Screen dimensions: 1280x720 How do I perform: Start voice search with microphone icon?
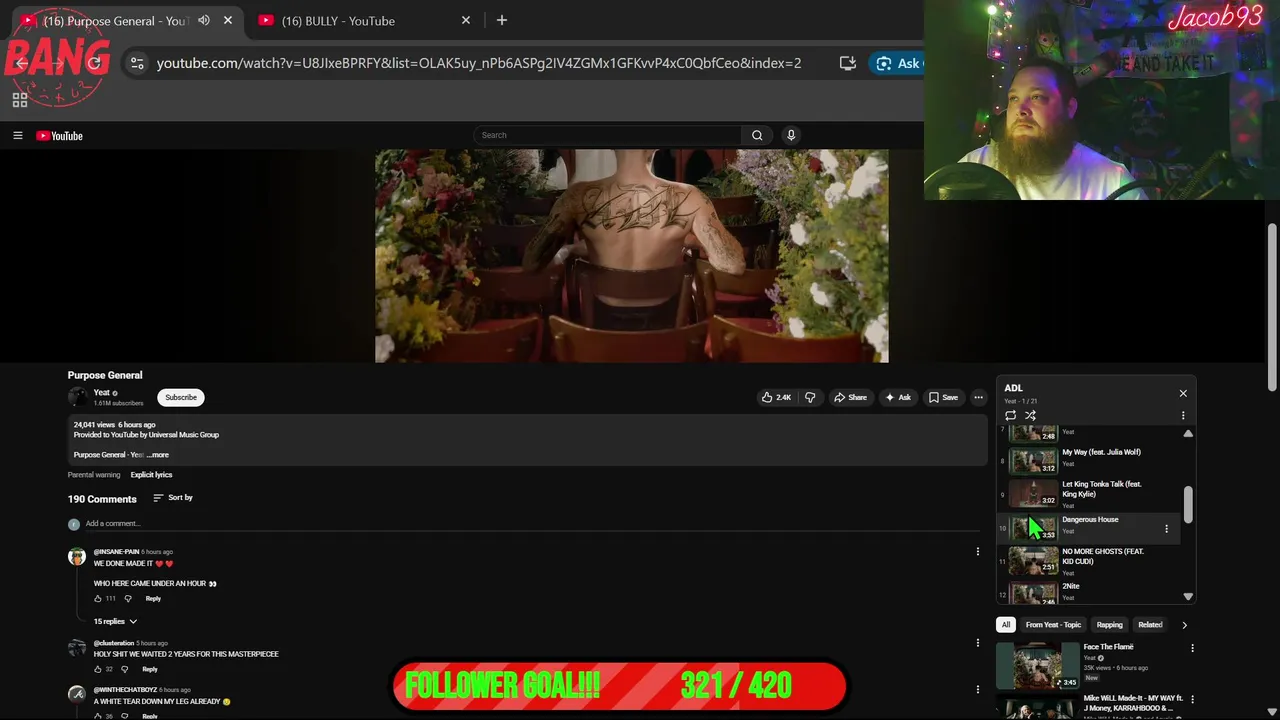click(791, 135)
